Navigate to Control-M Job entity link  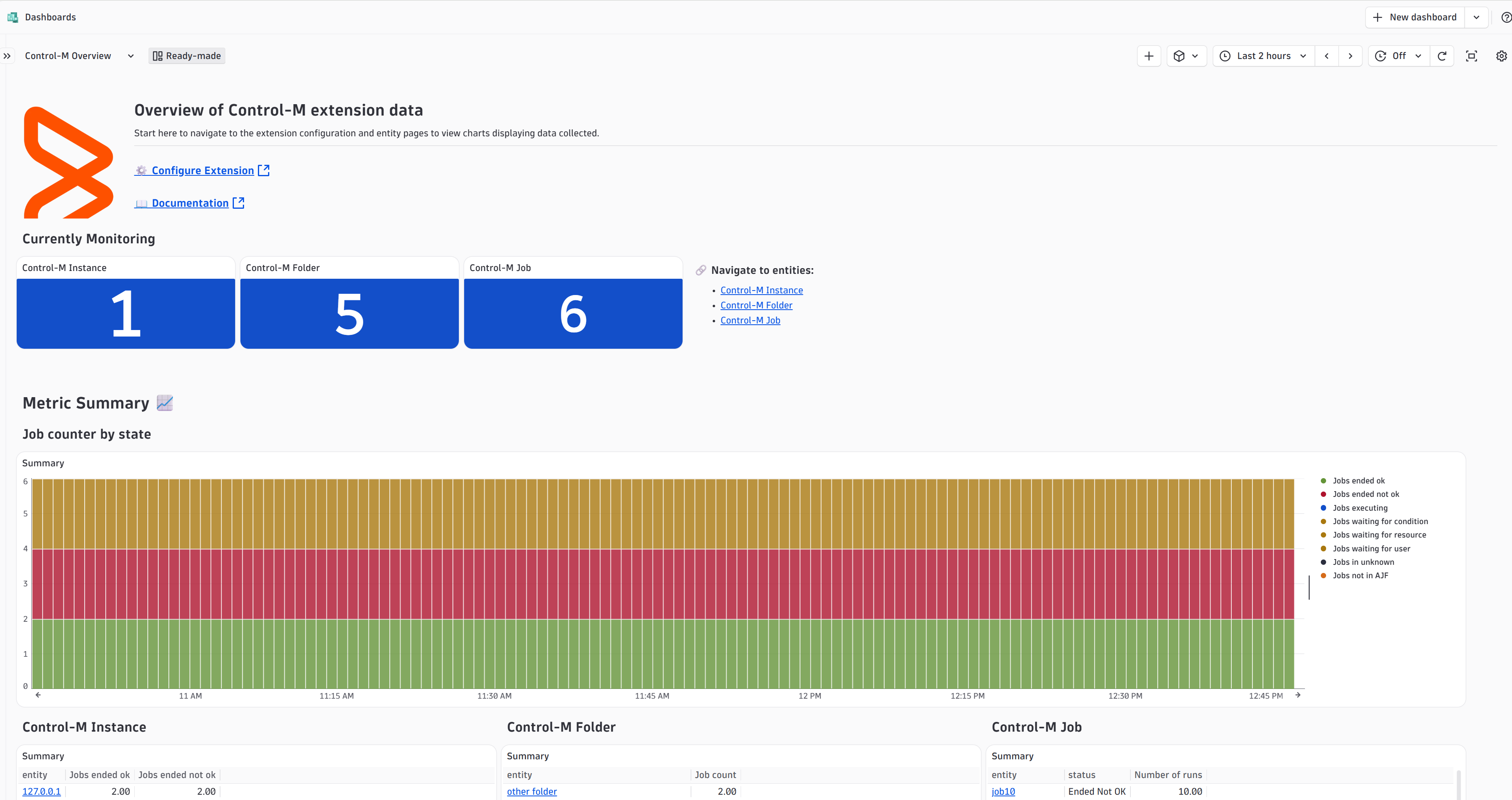click(750, 321)
